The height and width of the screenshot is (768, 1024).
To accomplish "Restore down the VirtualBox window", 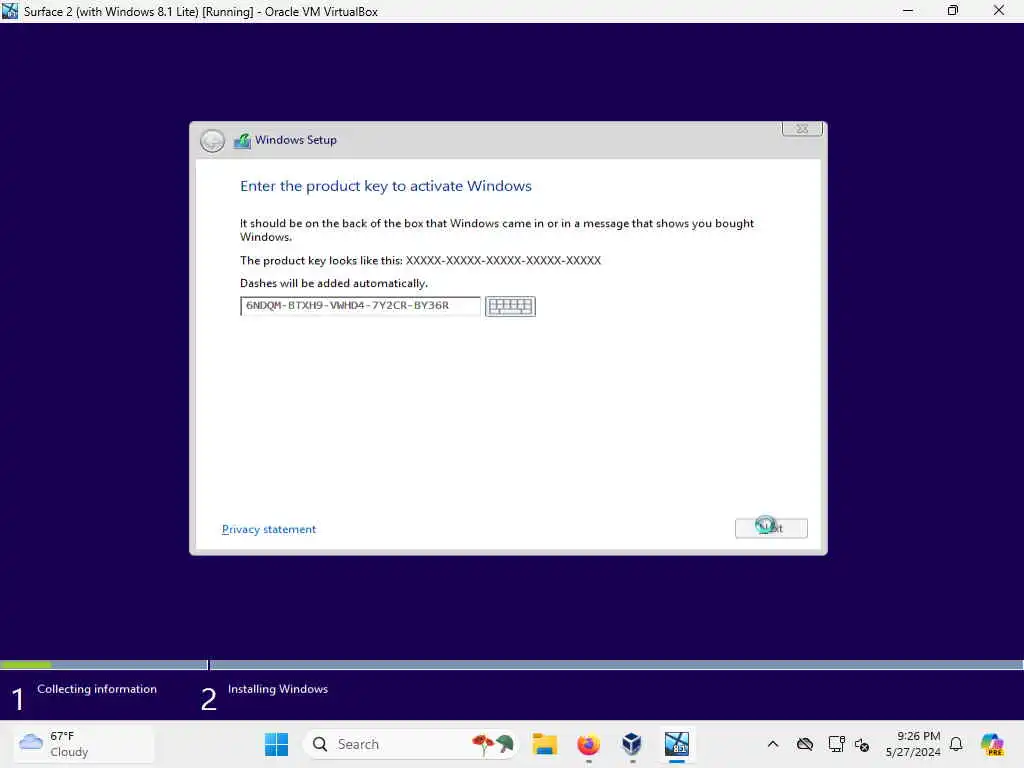I will 953,10.
